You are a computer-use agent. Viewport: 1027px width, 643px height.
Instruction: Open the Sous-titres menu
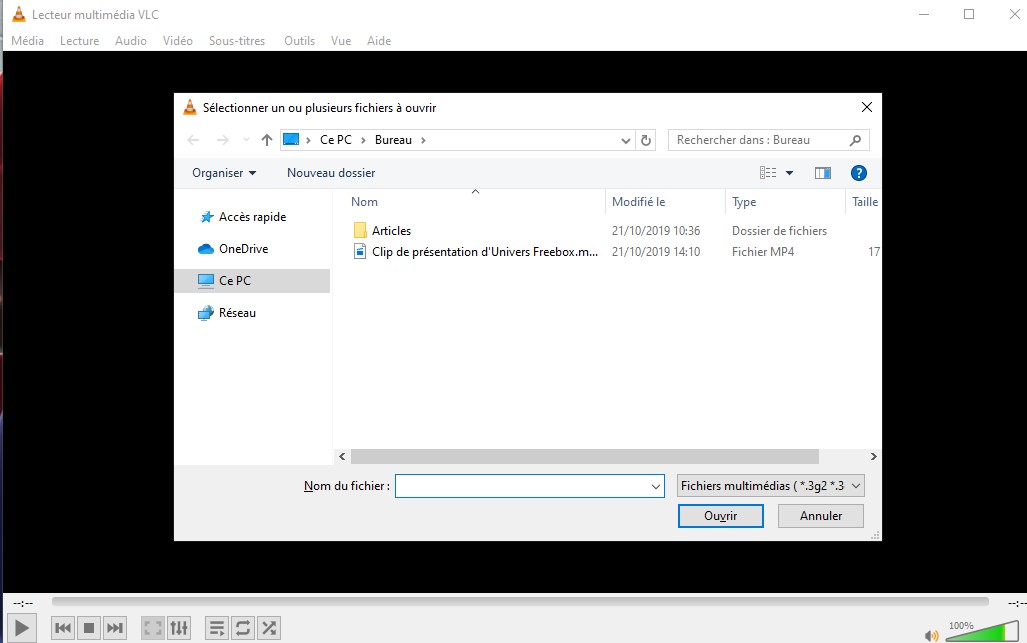pos(237,41)
